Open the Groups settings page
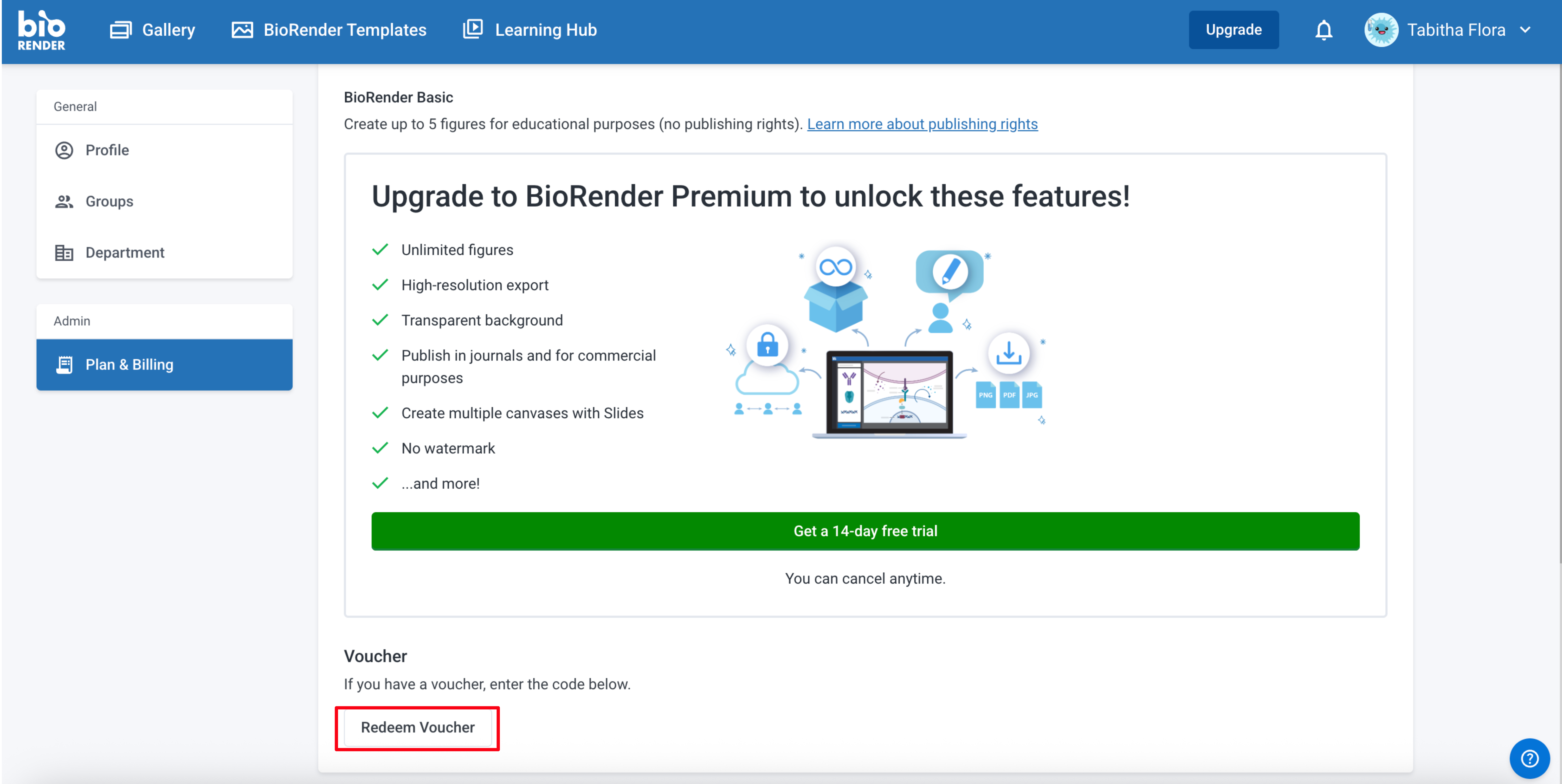Image resolution: width=1562 pixels, height=784 pixels. click(x=109, y=201)
